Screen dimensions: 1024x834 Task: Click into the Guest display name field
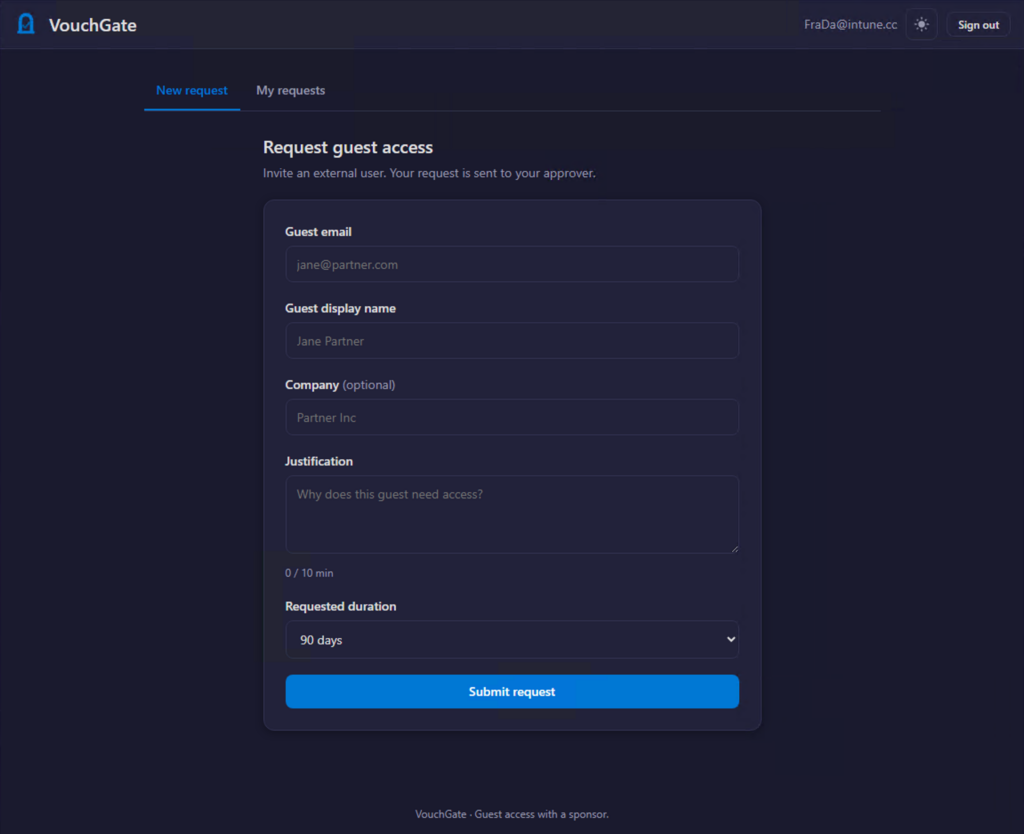pyautogui.click(x=512, y=341)
